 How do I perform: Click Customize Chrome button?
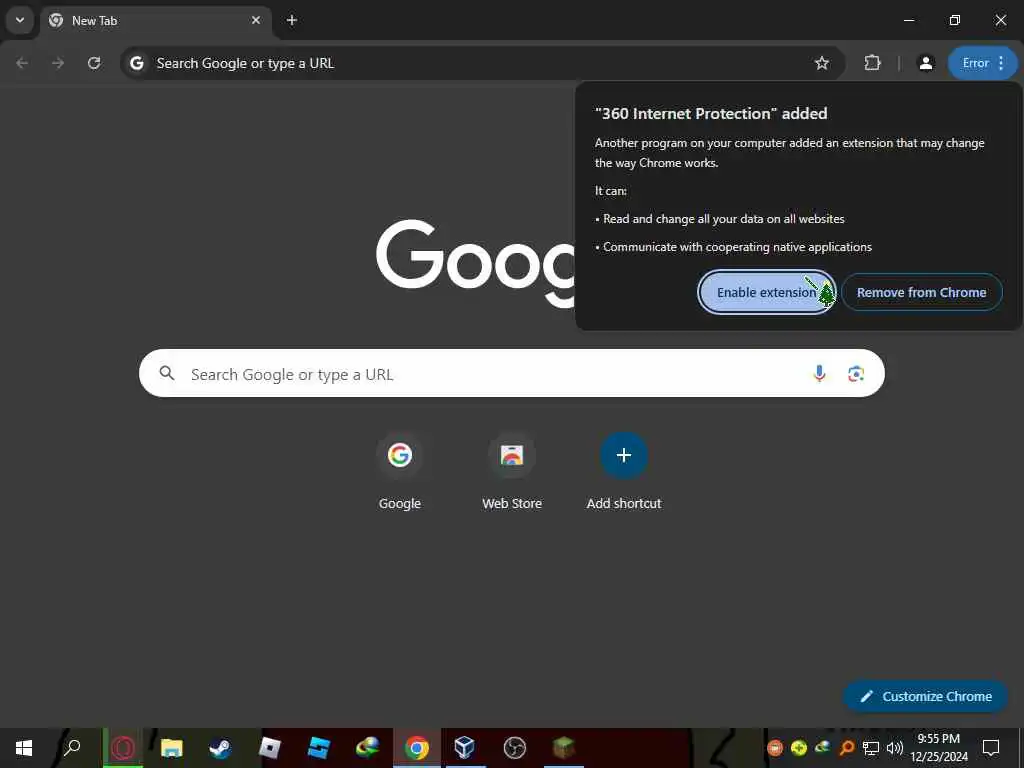pyautogui.click(x=925, y=696)
